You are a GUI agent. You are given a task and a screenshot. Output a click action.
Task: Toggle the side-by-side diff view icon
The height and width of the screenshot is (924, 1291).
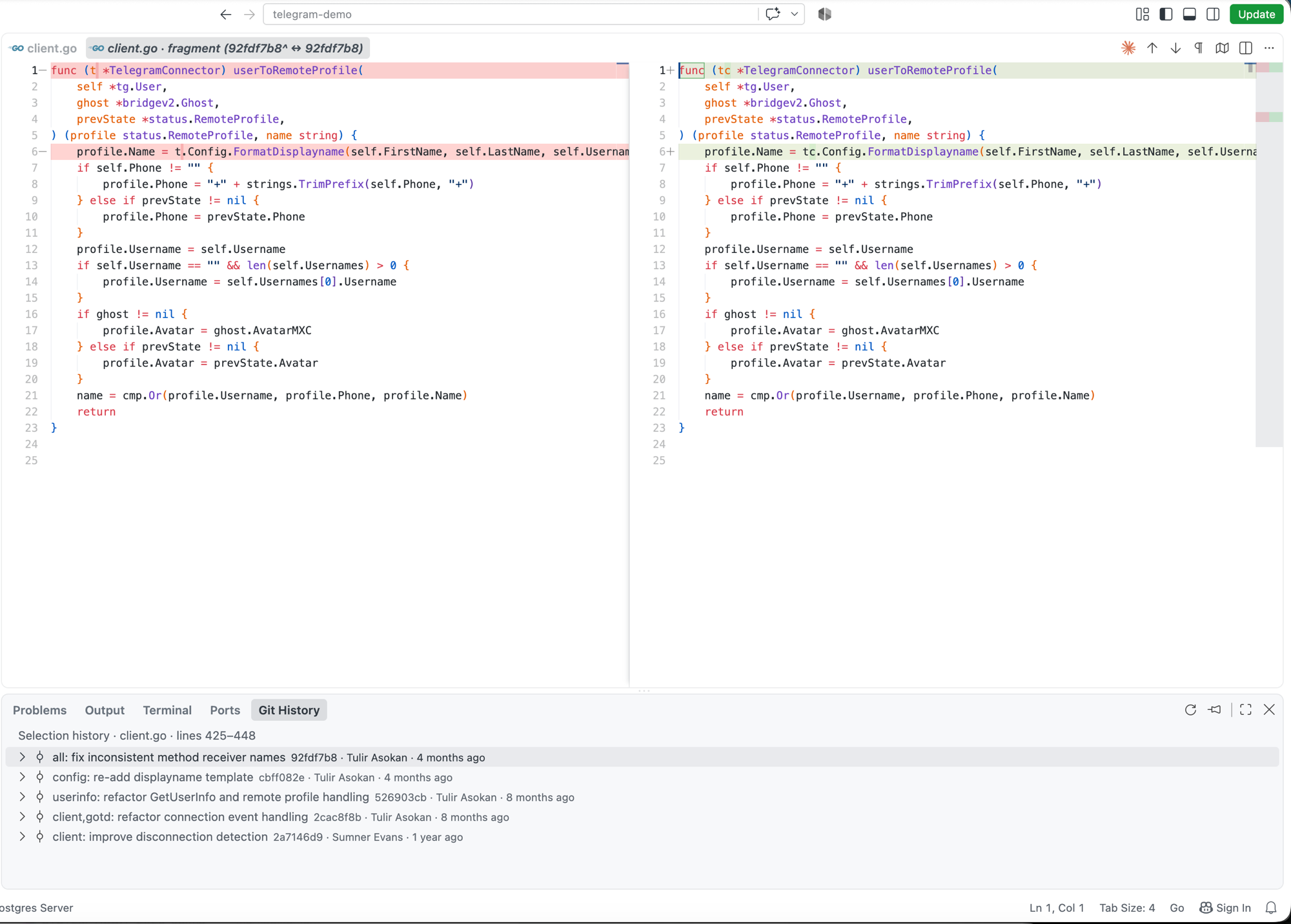tap(1246, 48)
